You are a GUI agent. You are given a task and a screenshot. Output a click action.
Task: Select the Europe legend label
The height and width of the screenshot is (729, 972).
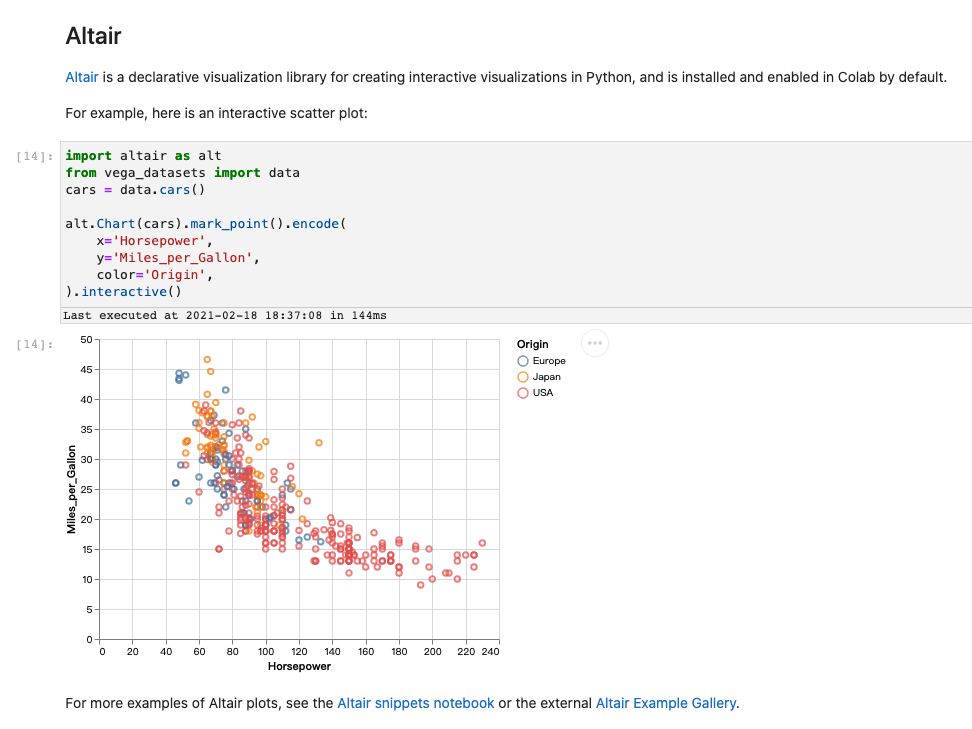tap(549, 361)
